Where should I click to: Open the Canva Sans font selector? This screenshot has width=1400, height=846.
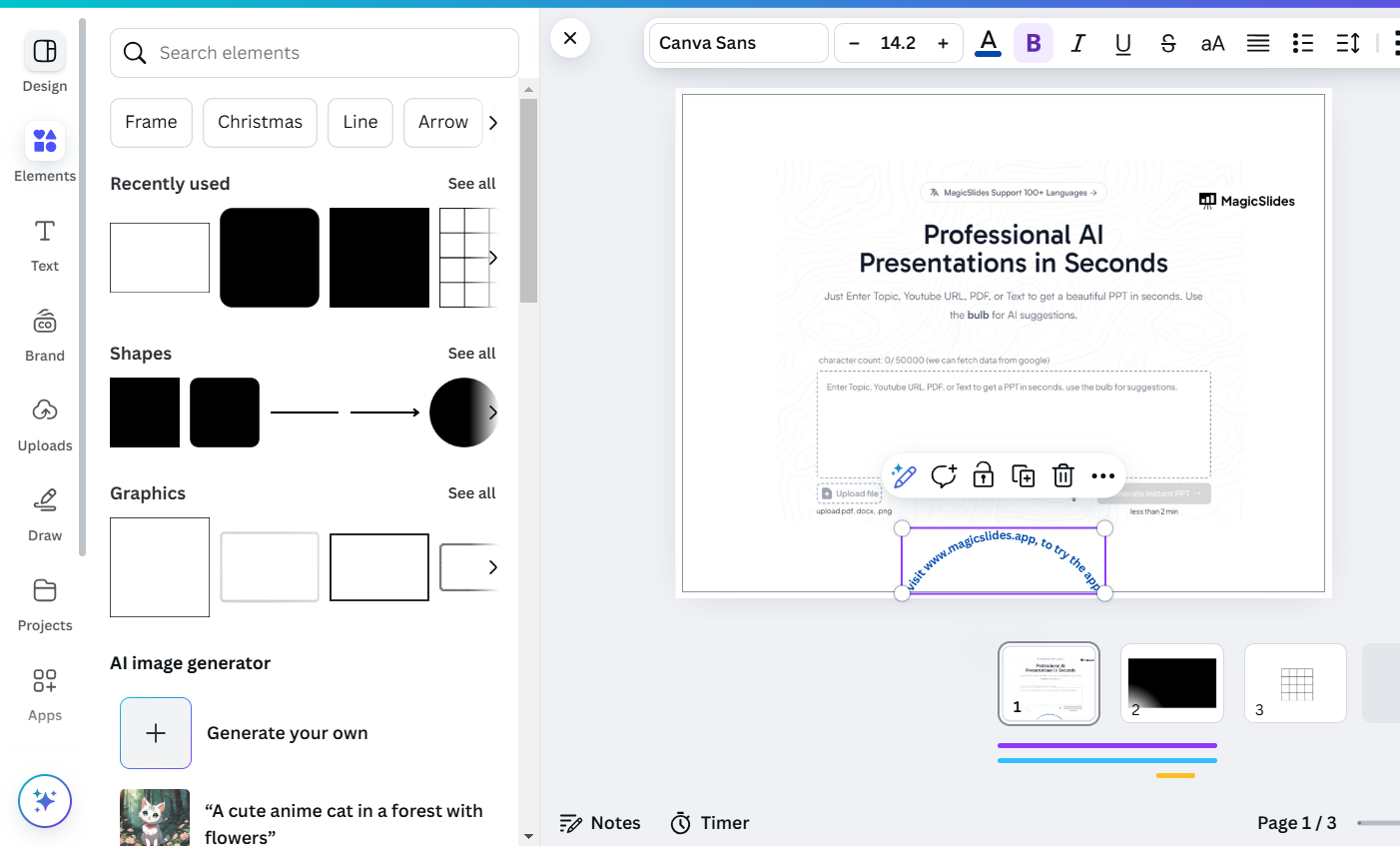[739, 43]
